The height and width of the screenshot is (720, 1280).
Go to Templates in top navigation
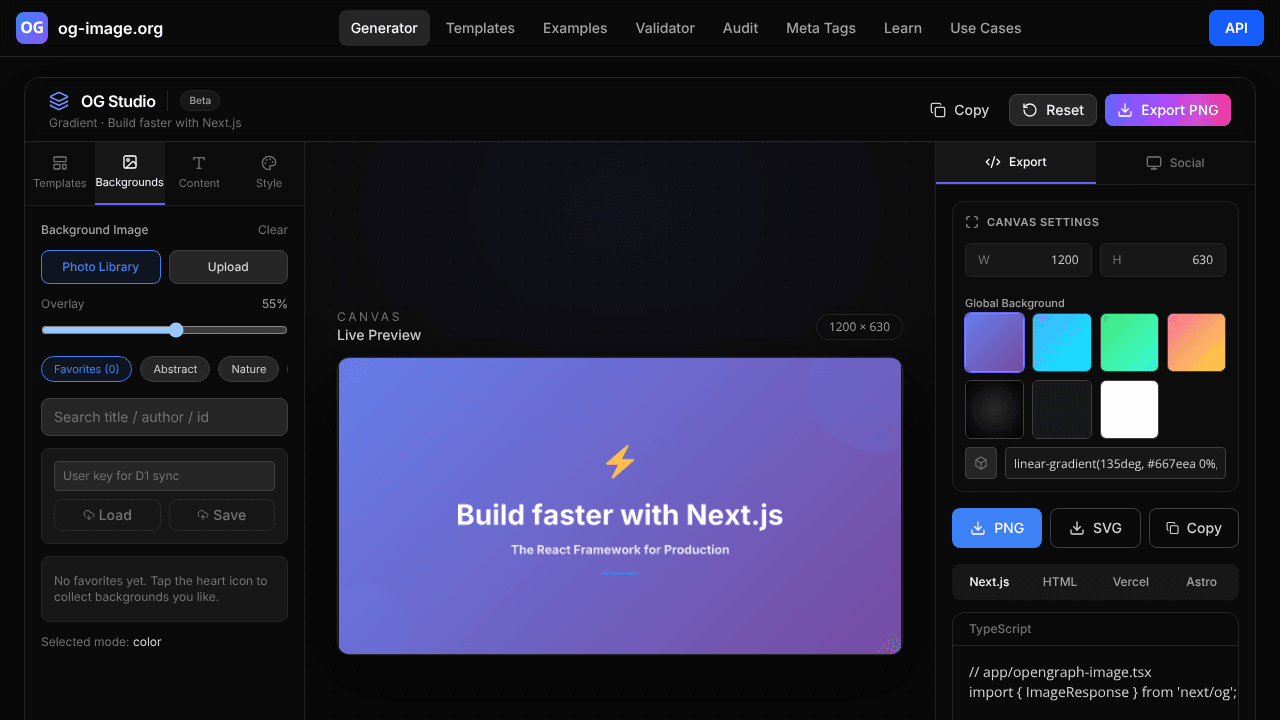coord(480,28)
